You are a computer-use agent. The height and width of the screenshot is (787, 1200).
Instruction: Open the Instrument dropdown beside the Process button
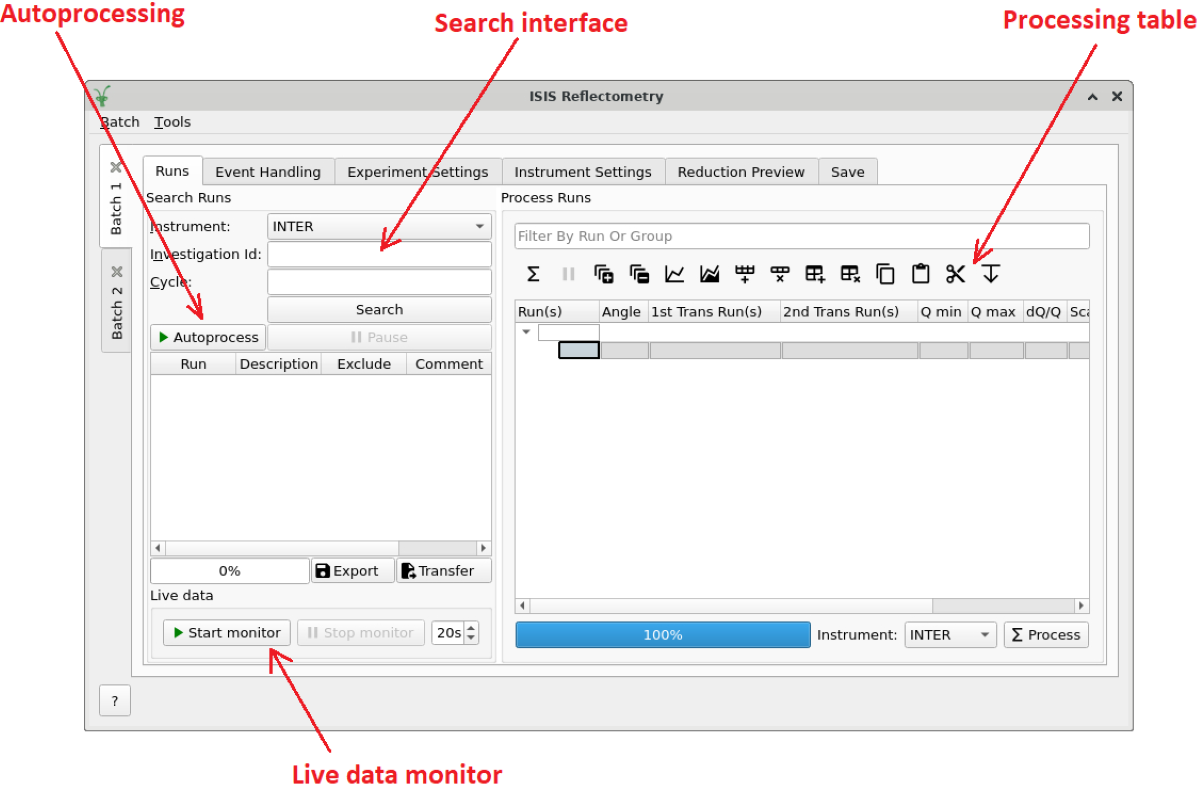pyautogui.click(x=950, y=635)
